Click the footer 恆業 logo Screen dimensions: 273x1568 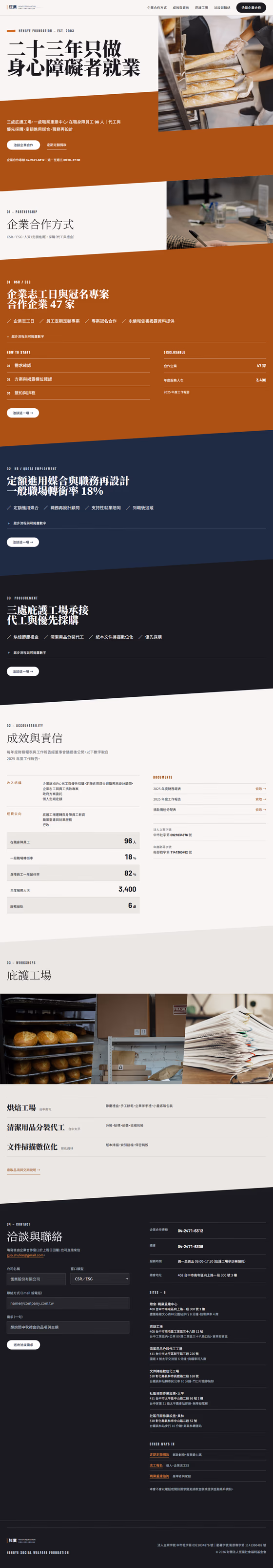(x=22, y=1541)
